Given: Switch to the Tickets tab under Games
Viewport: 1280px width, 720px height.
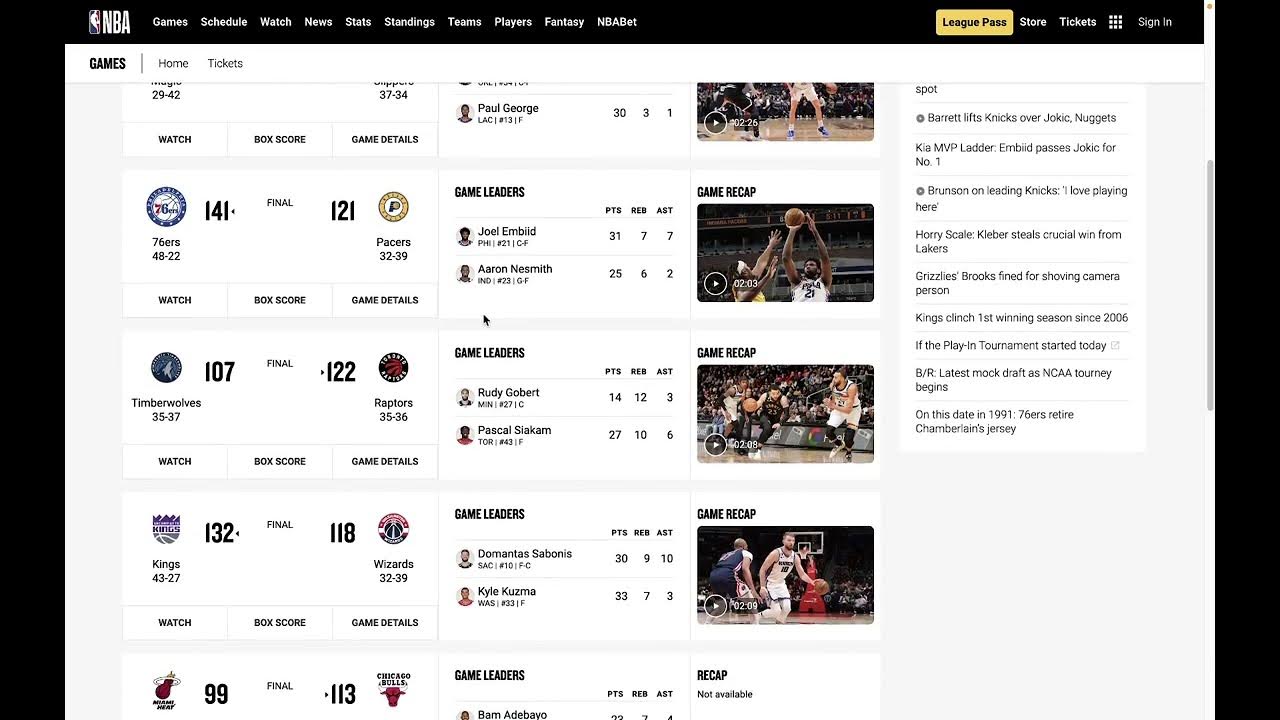Looking at the screenshot, I should (225, 63).
